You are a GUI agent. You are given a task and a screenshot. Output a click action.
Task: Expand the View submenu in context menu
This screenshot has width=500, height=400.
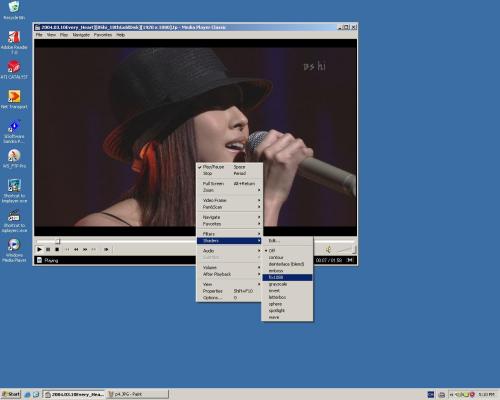229,284
